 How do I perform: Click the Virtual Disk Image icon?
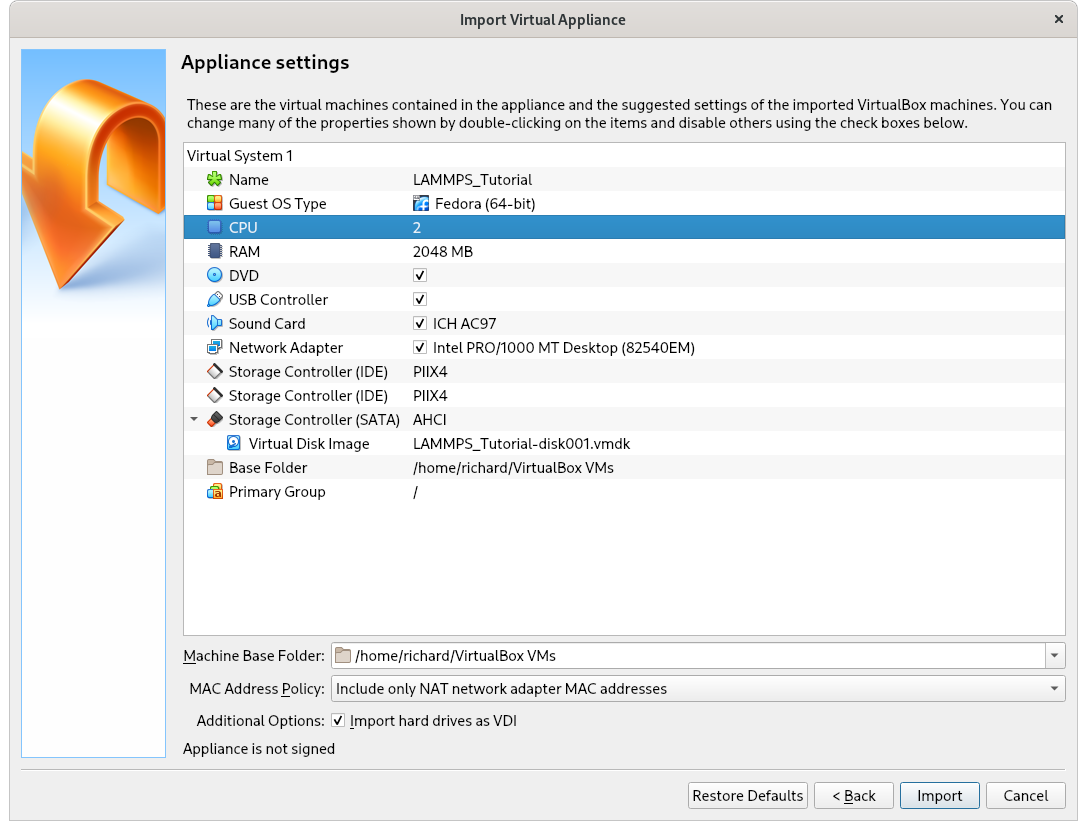(234, 443)
